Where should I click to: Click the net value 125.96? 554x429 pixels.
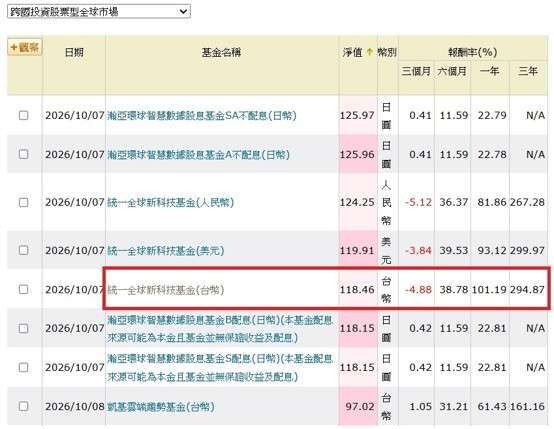(357, 154)
